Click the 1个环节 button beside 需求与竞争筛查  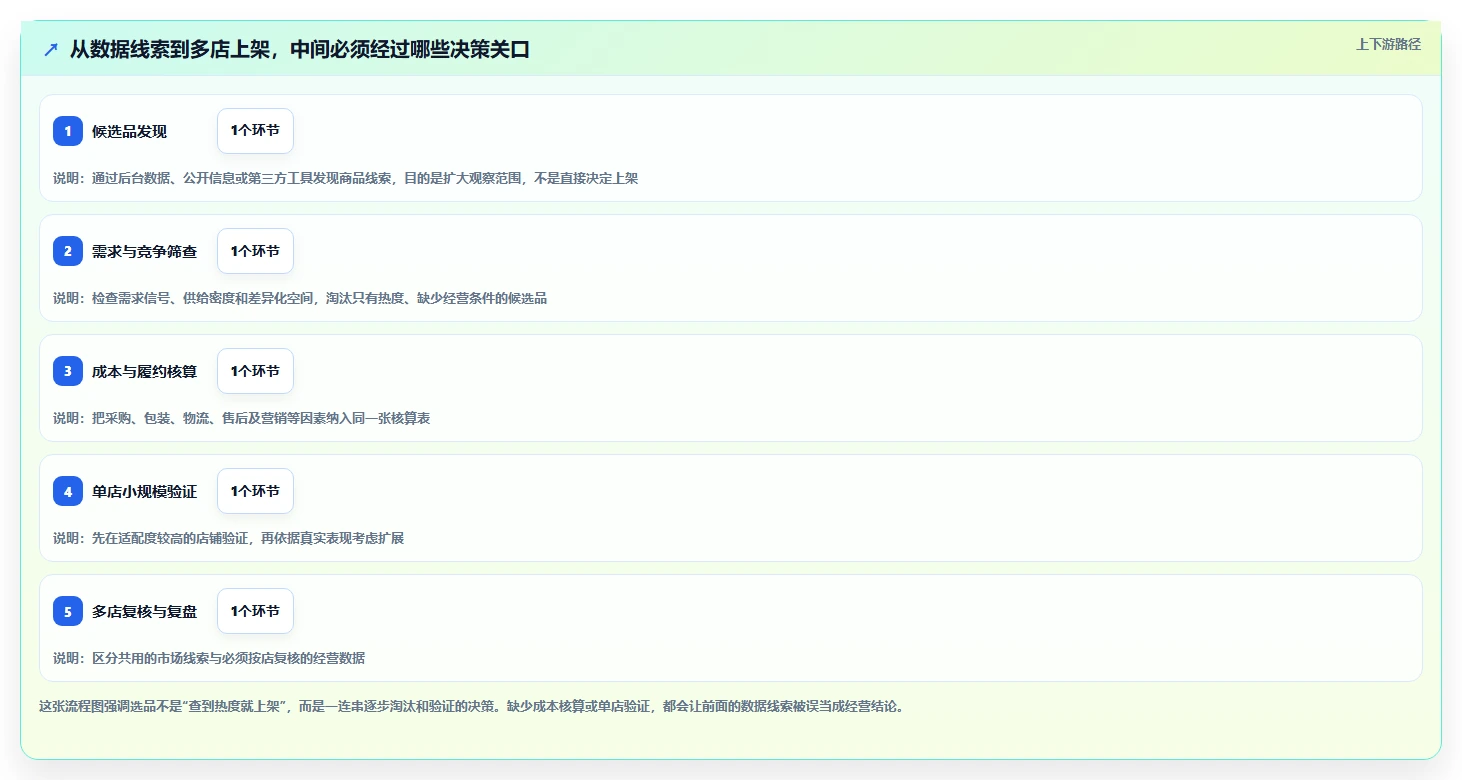255,251
